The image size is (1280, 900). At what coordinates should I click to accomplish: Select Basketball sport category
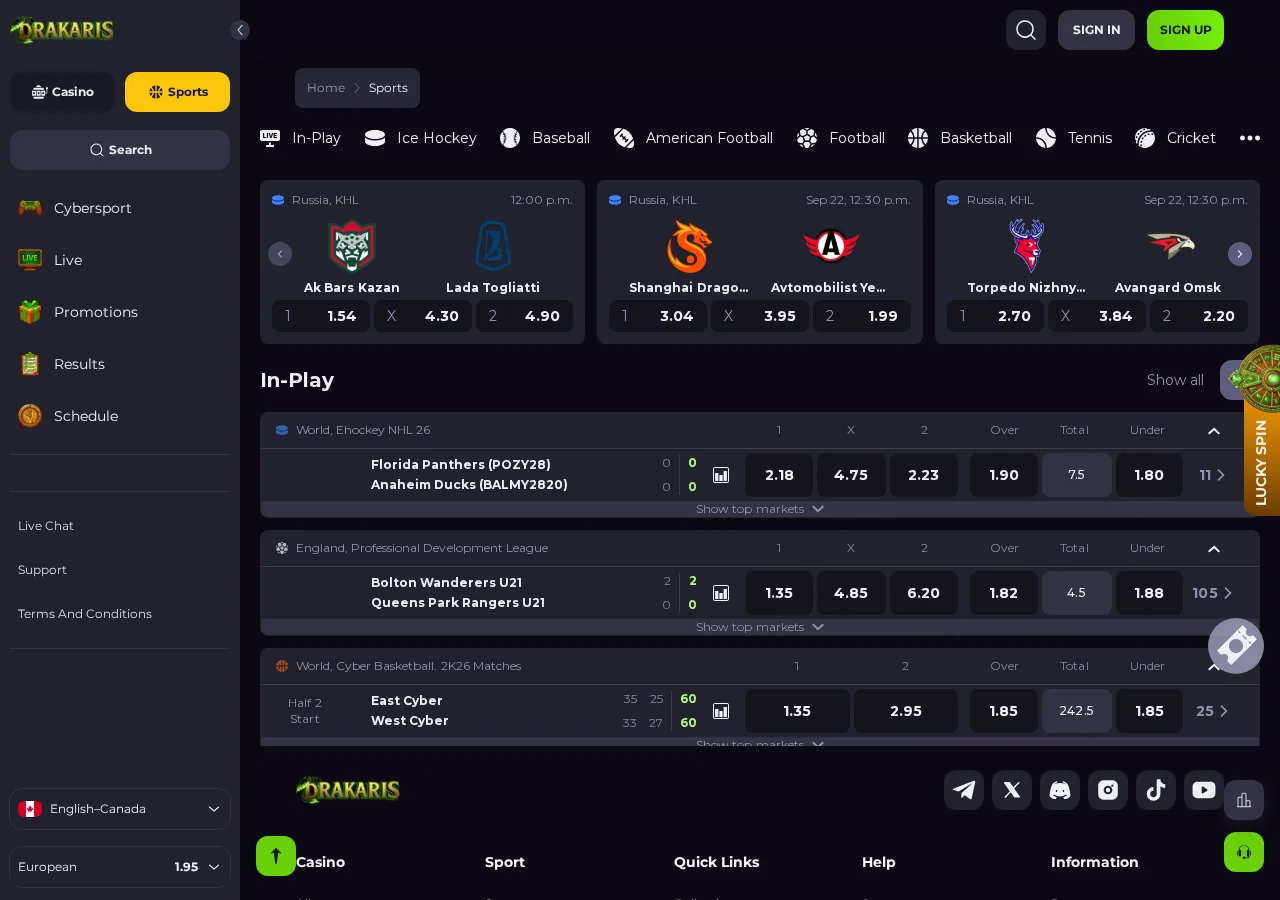click(960, 138)
